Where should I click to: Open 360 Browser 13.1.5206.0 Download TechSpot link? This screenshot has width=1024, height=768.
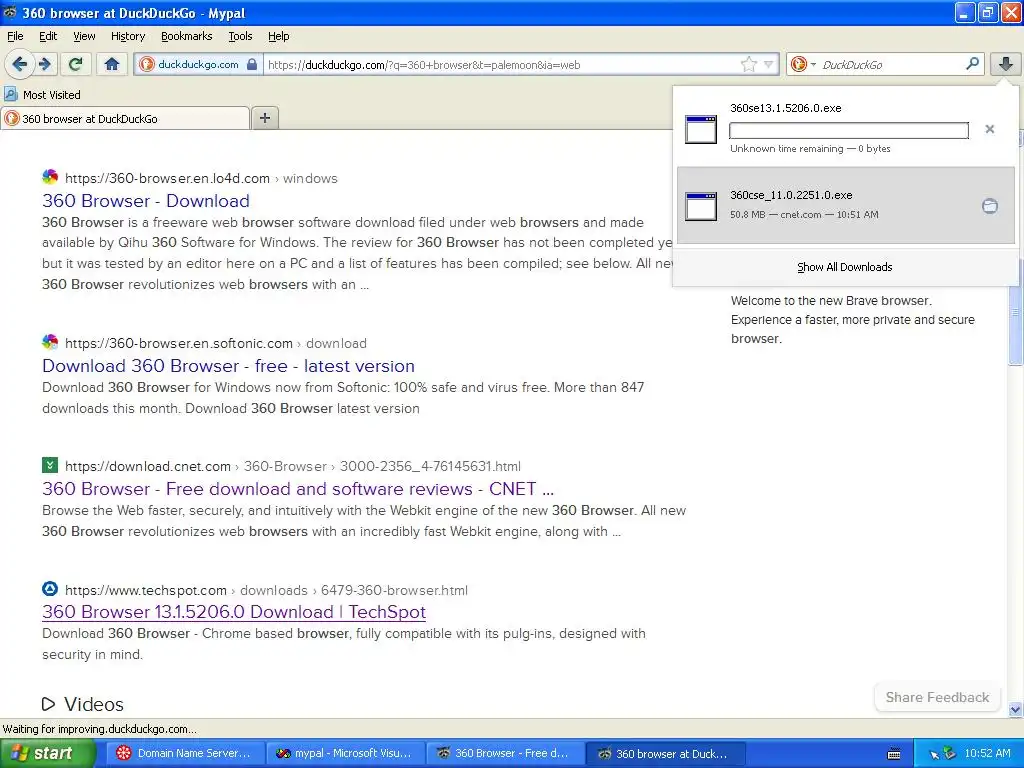click(x=234, y=612)
